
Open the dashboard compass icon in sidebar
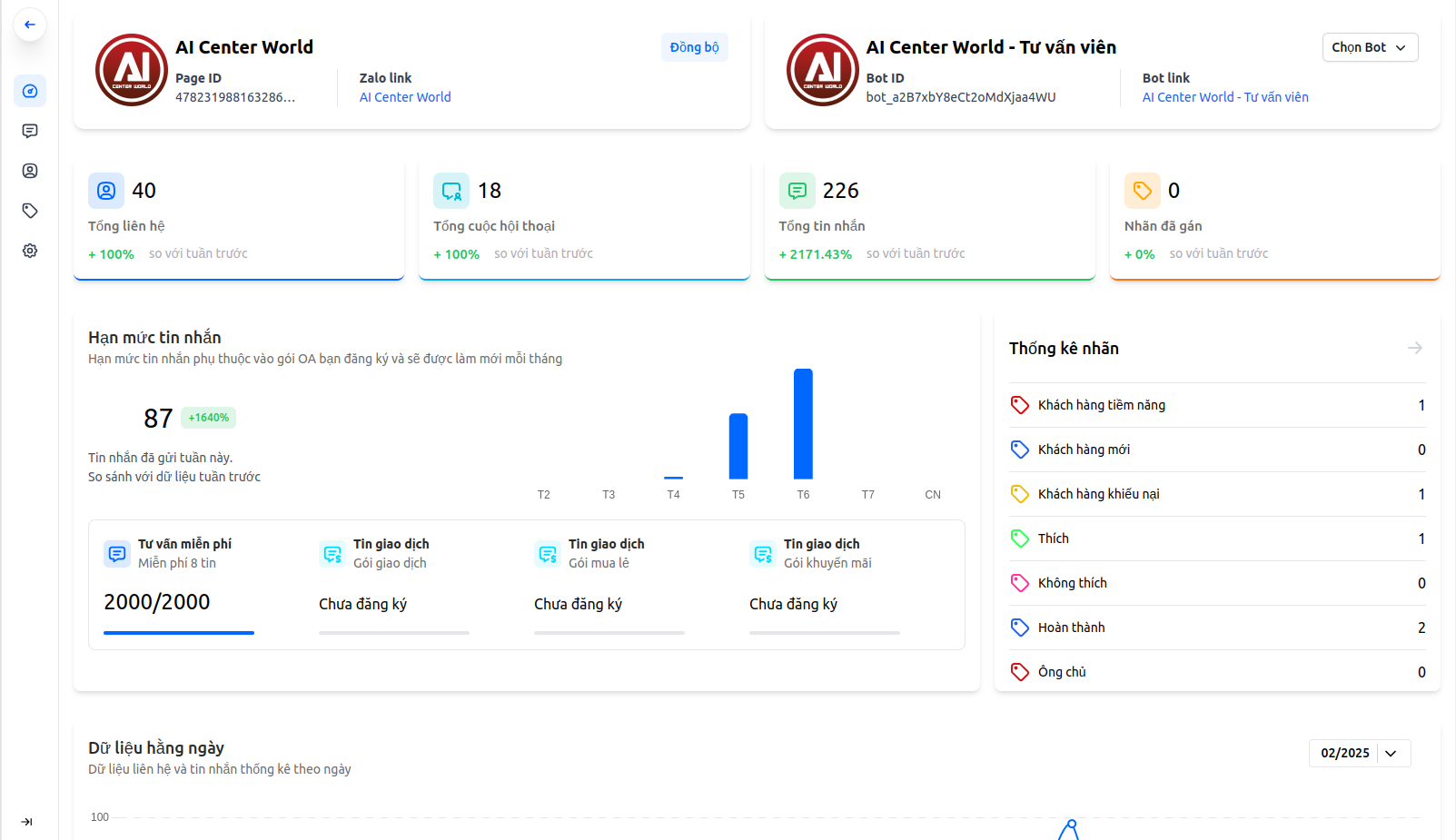click(x=30, y=91)
